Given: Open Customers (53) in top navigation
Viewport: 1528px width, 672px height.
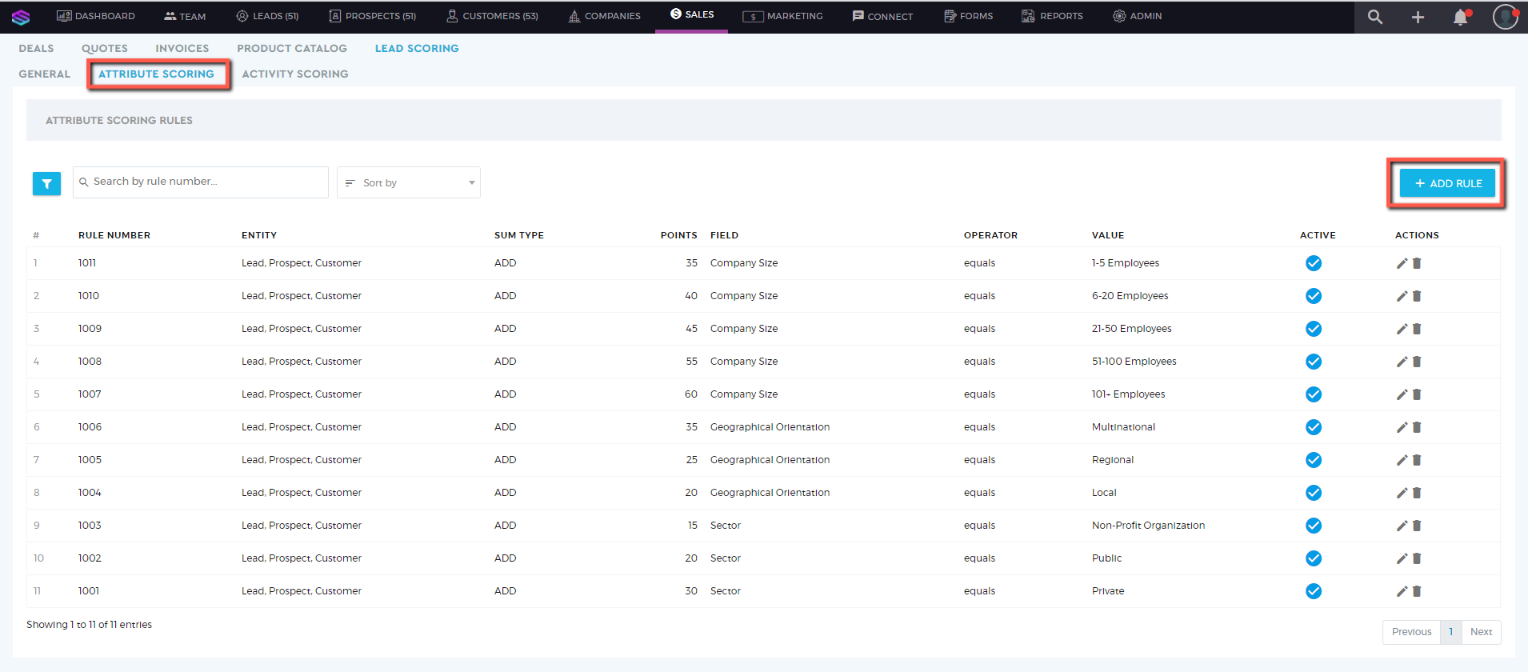Looking at the screenshot, I should click(x=492, y=16).
